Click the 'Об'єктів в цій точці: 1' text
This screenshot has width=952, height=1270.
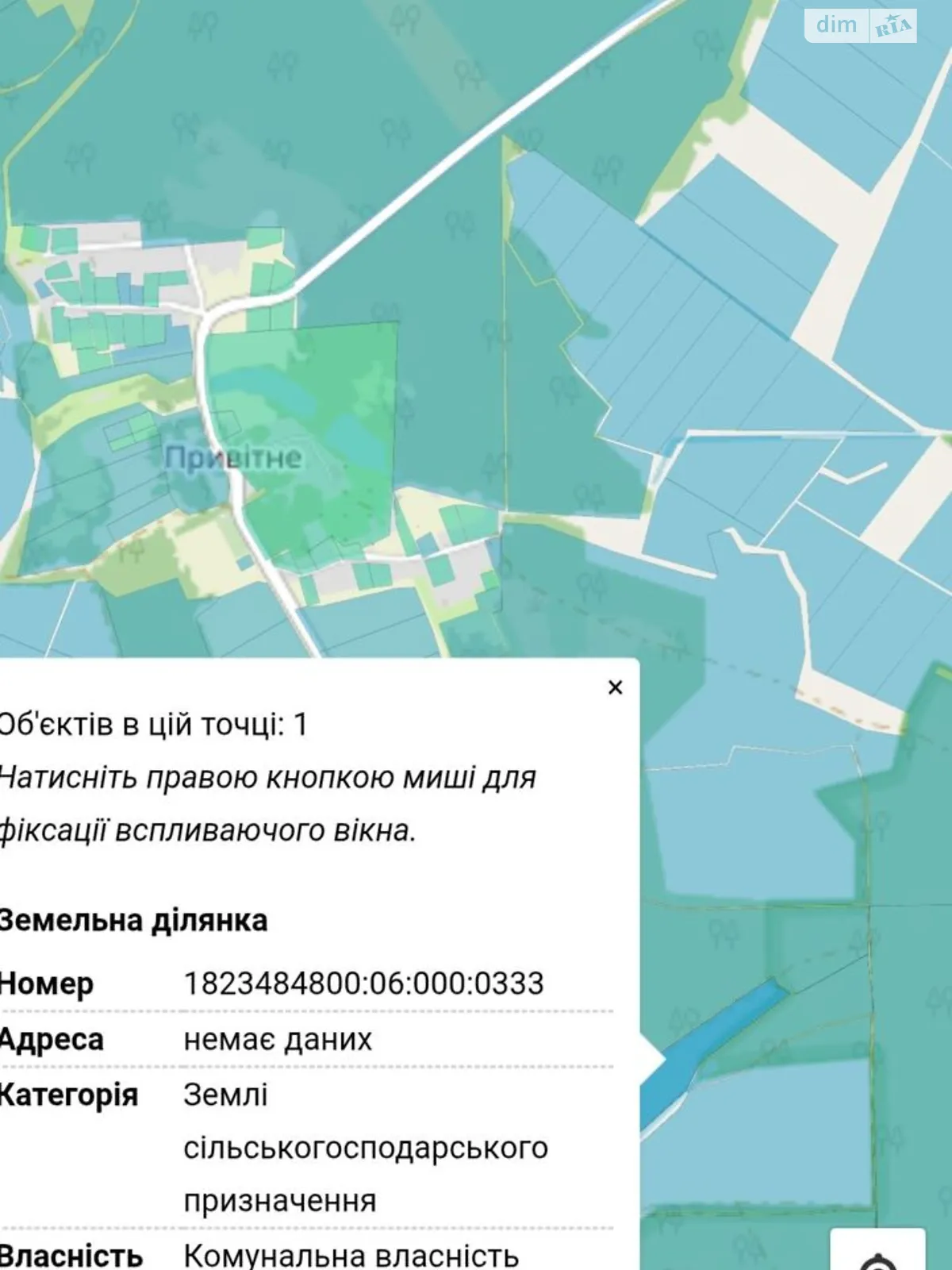pyautogui.click(x=152, y=724)
